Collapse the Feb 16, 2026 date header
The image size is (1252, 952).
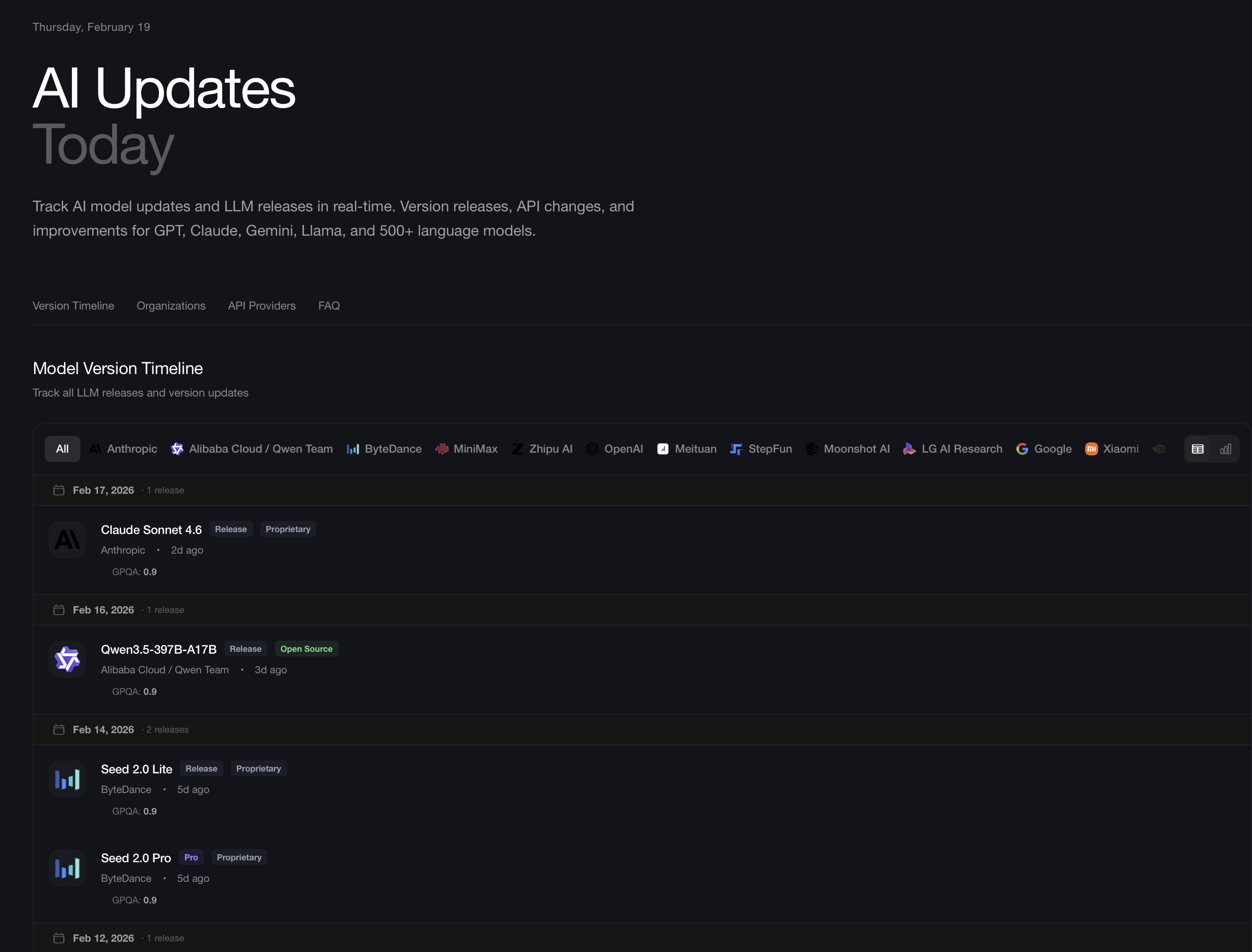coord(104,610)
